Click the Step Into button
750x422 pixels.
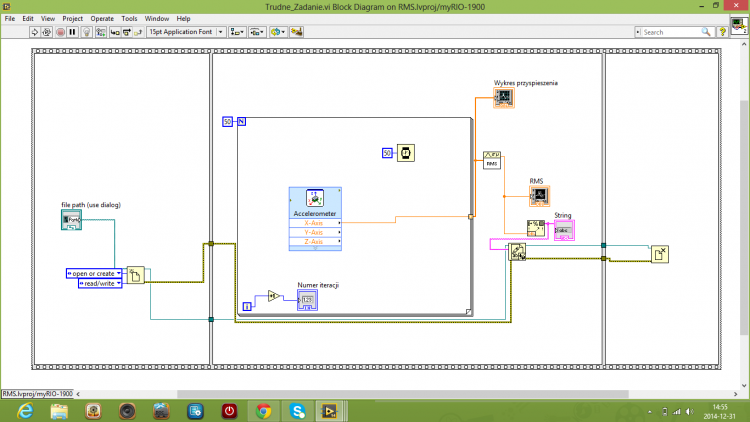(x=115, y=32)
